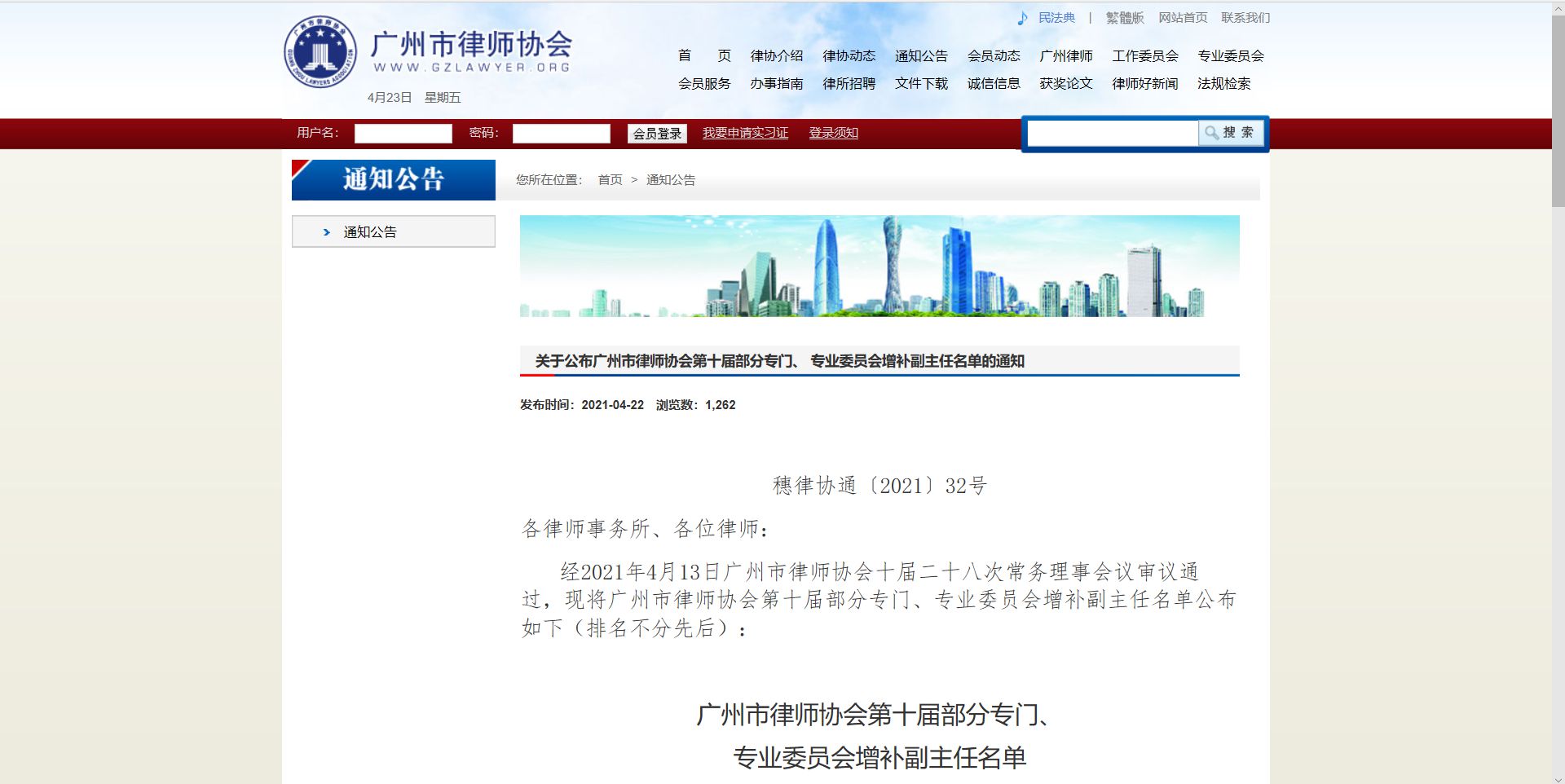This screenshot has width=1565, height=784.
Task: Click the music note icon beside 民法典
Action: [1022, 18]
